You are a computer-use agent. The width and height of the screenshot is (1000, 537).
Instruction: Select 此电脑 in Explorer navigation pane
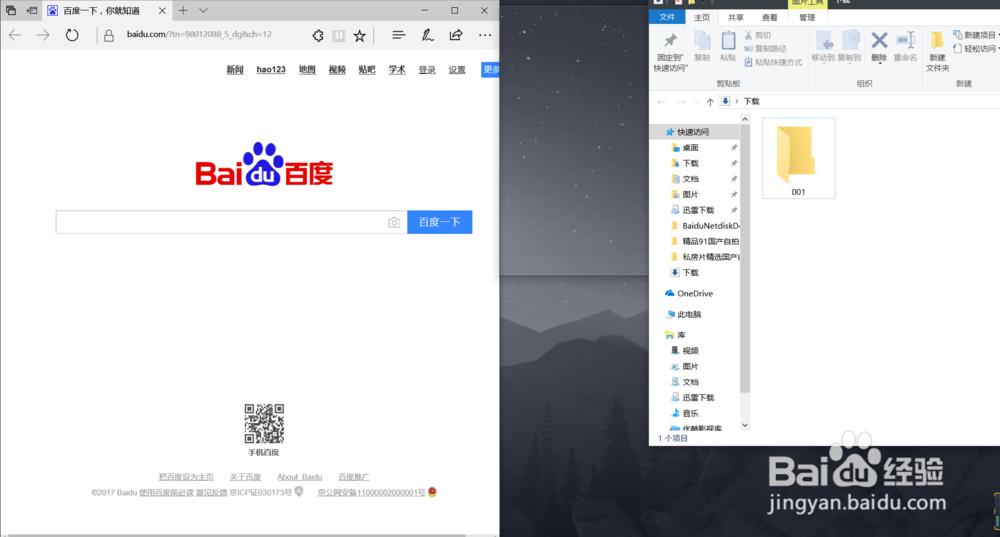pos(684,314)
